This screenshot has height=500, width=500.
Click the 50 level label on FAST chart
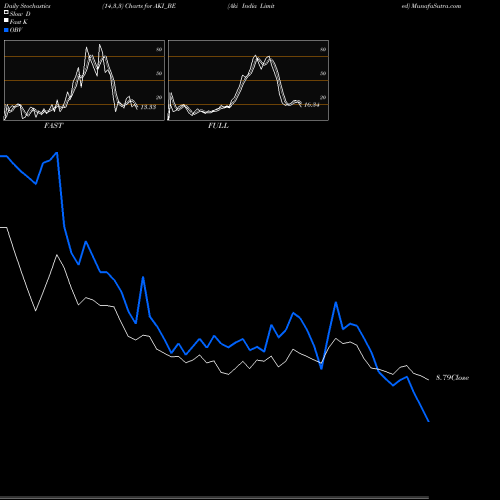coord(159,73)
